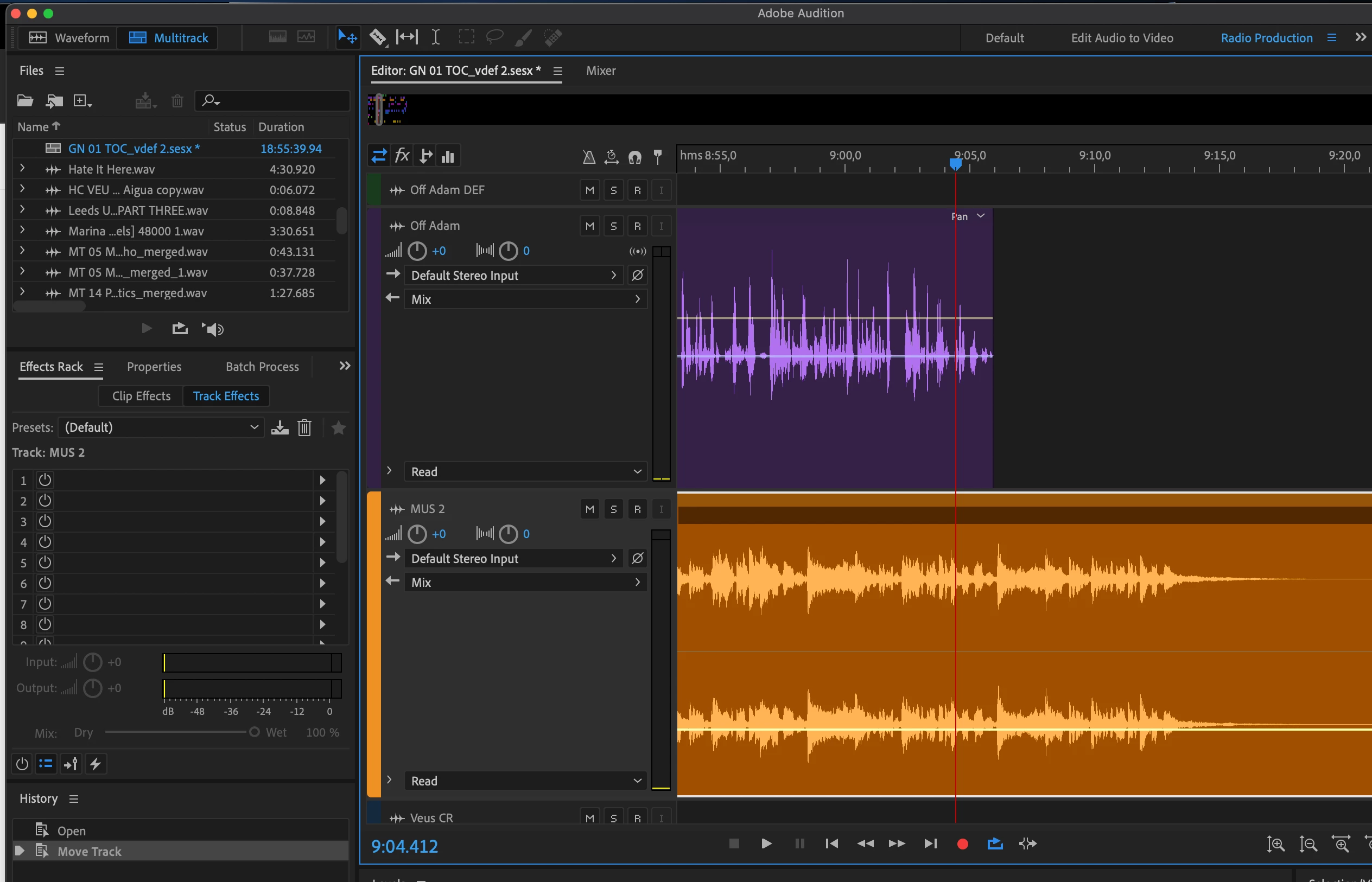Click the Clip Effects button
This screenshot has height=882, width=1372.
[x=141, y=396]
